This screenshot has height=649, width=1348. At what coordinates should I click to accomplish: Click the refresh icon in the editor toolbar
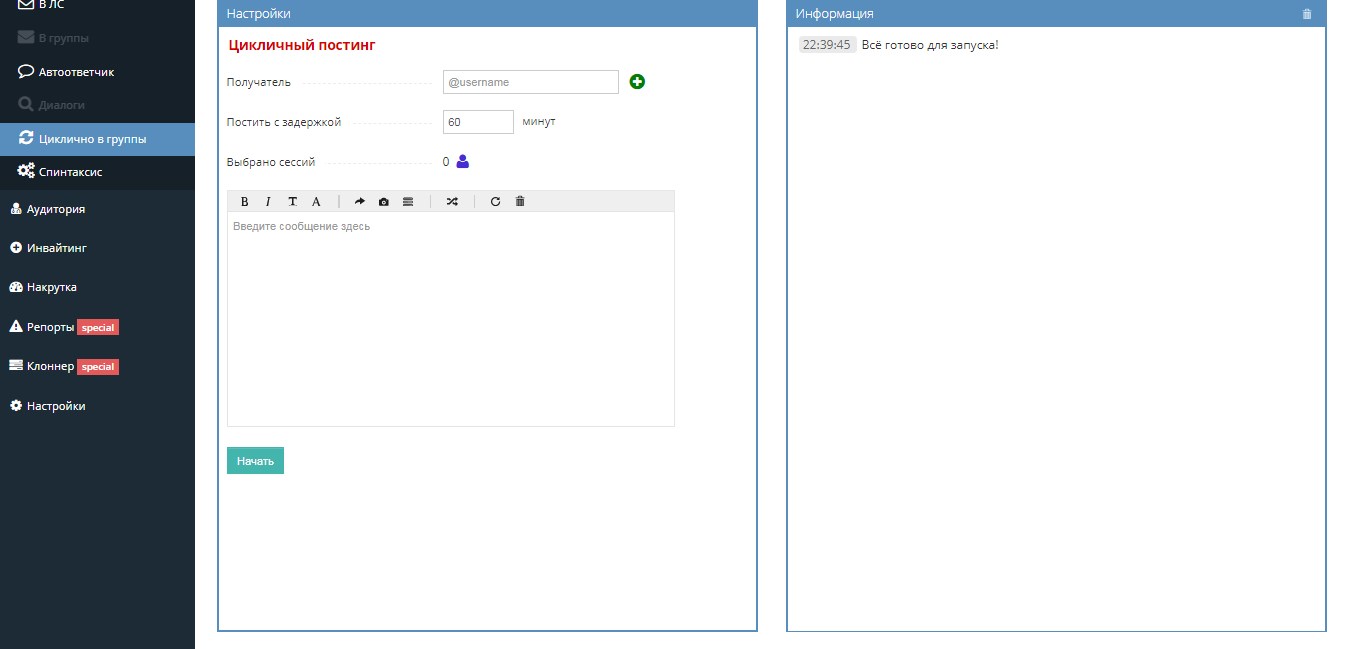pyautogui.click(x=495, y=202)
